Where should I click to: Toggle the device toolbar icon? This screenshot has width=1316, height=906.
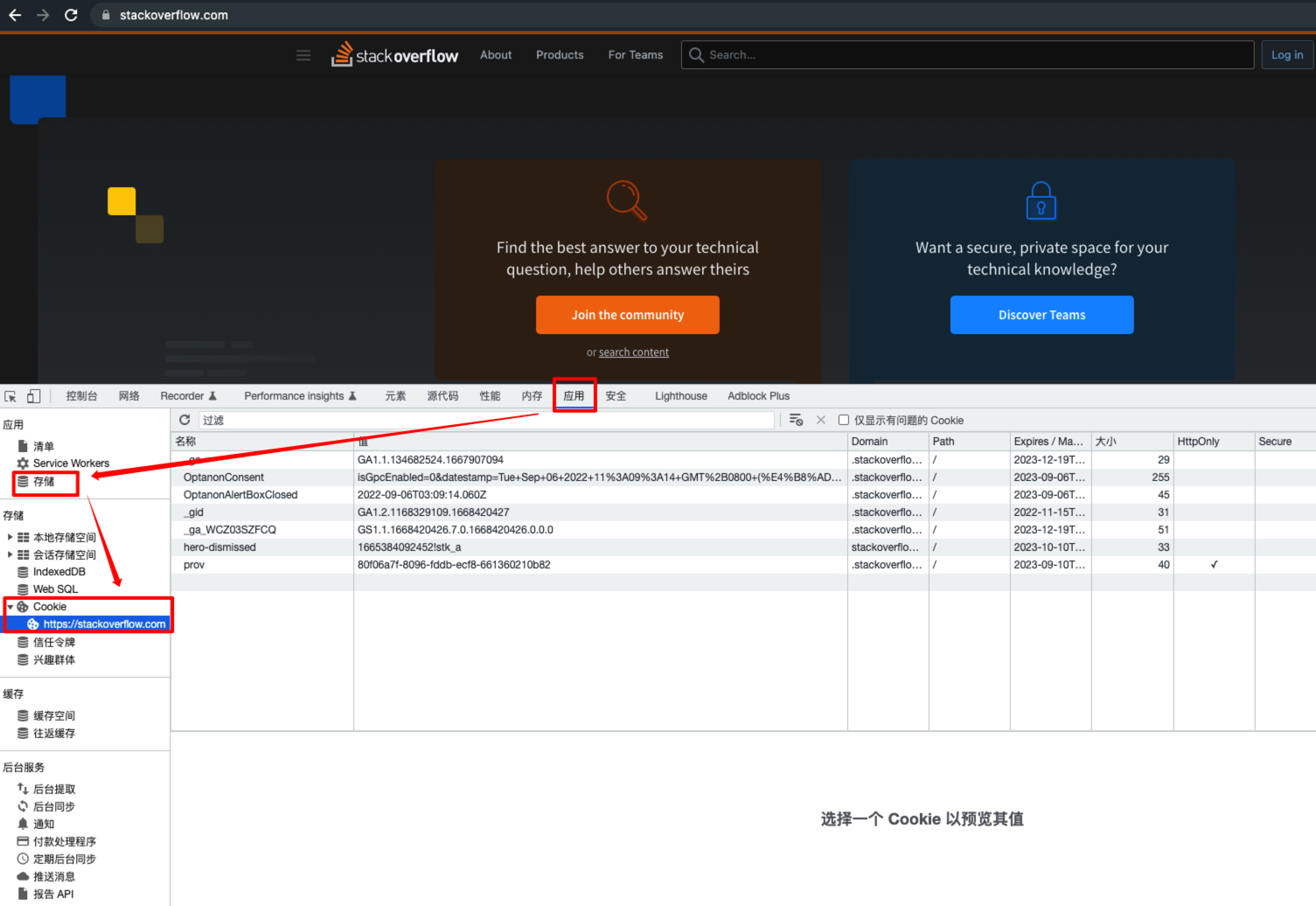coord(33,396)
